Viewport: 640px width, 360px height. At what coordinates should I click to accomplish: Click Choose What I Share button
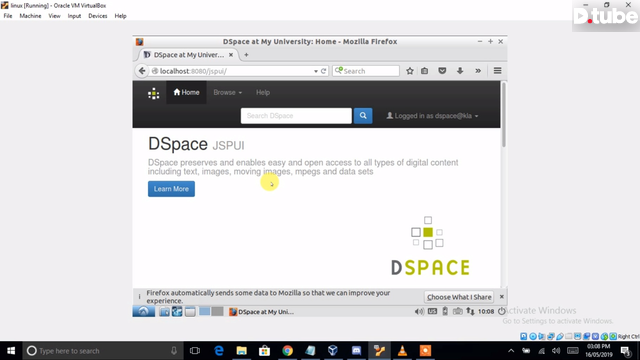click(459, 297)
